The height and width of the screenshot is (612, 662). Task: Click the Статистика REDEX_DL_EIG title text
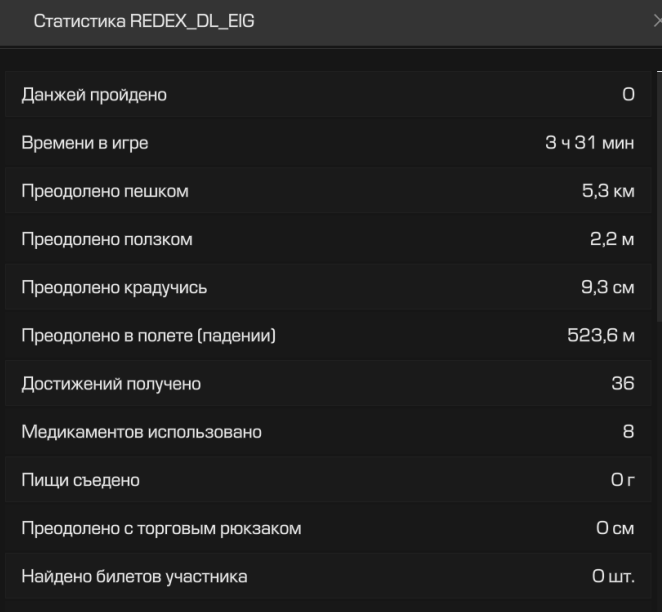click(x=144, y=21)
